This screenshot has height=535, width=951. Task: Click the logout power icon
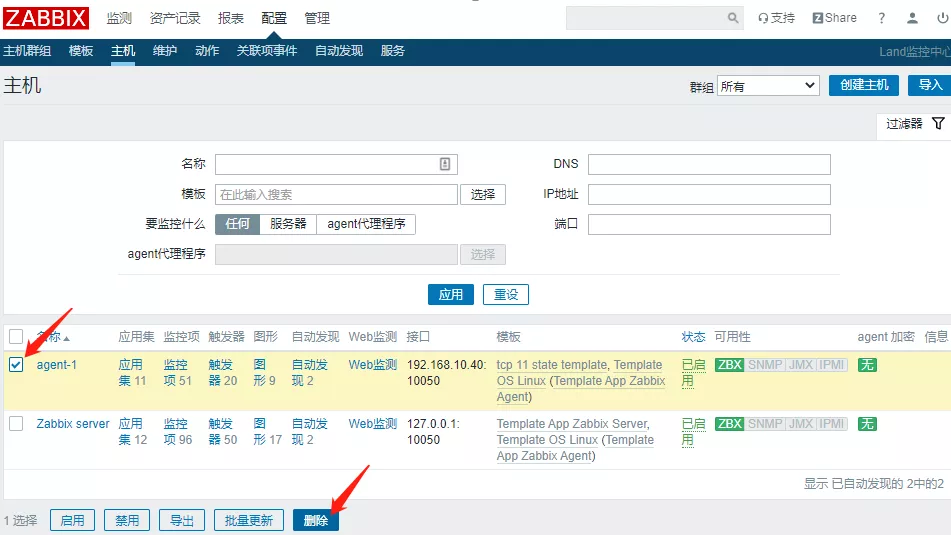pyautogui.click(x=942, y=18)
